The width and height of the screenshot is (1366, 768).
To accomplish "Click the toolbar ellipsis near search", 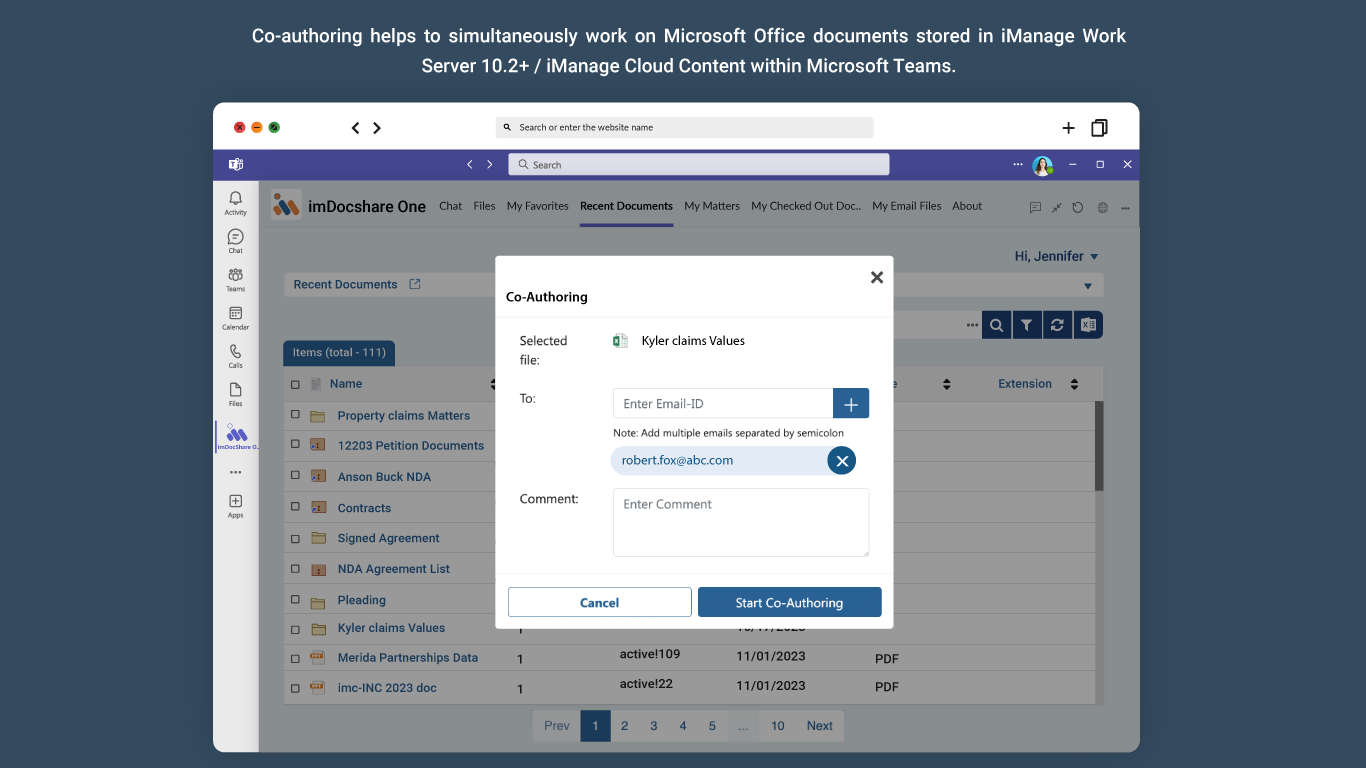I will tap(972, 325).
